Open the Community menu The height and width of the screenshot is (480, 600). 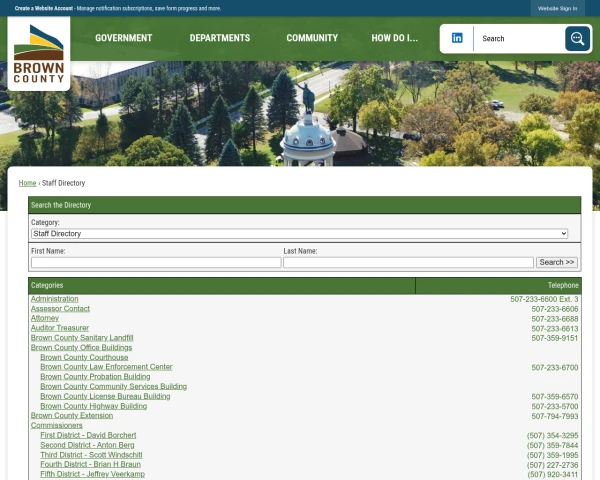[x=312, y=39]
